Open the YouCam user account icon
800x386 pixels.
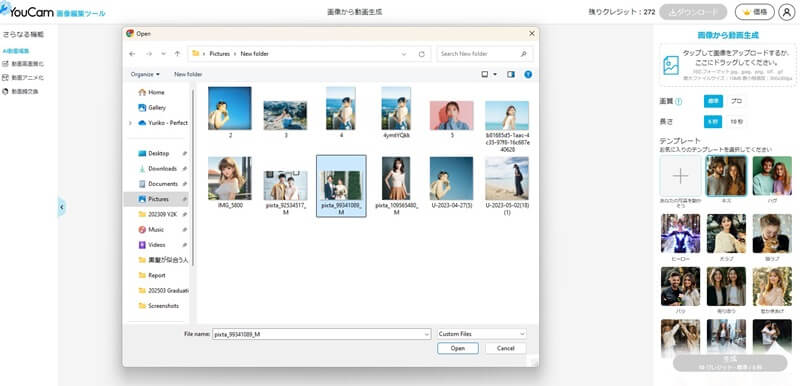[786, 12]
